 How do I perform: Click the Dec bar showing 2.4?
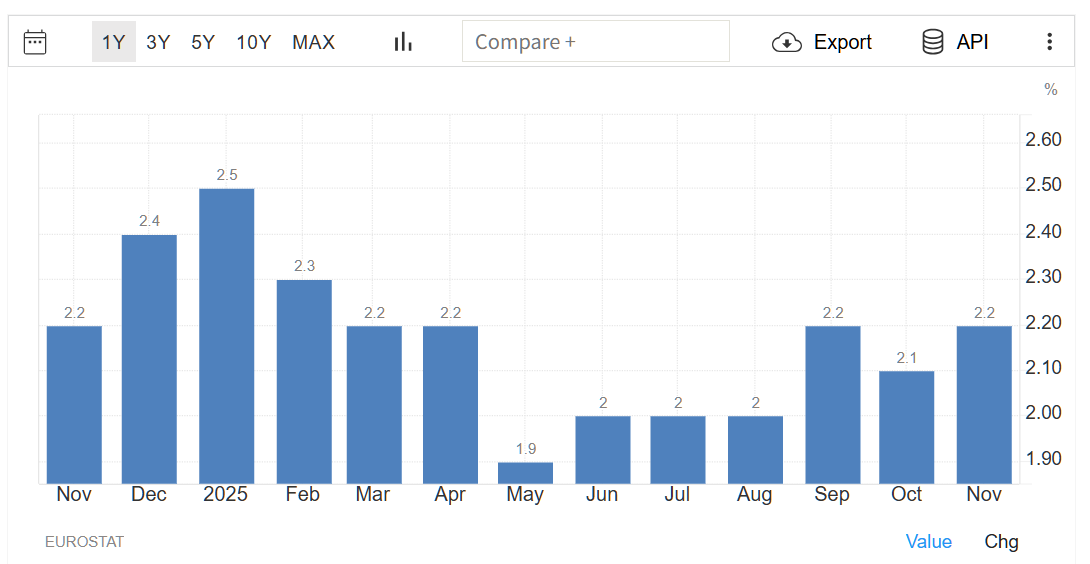click(149, 359)
